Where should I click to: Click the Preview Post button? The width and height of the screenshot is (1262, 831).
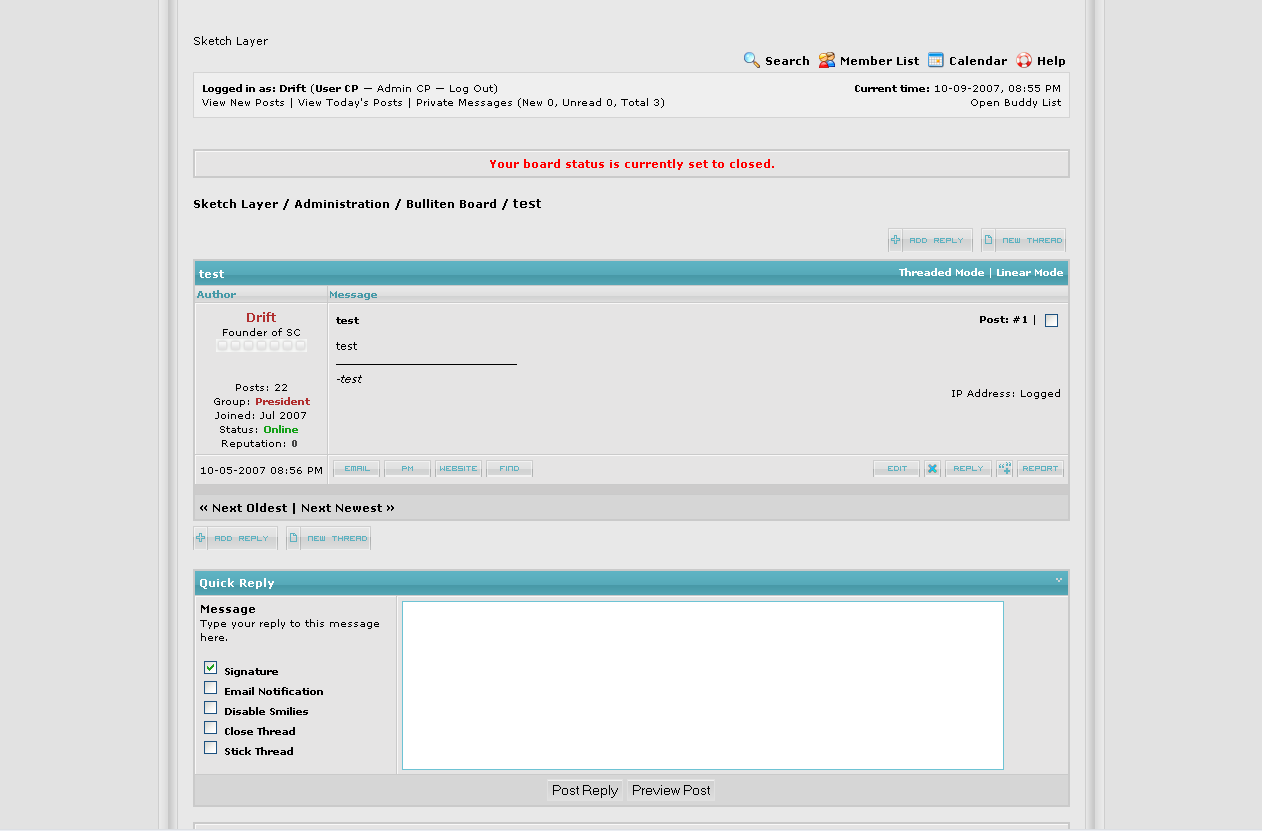click(671, 790)
